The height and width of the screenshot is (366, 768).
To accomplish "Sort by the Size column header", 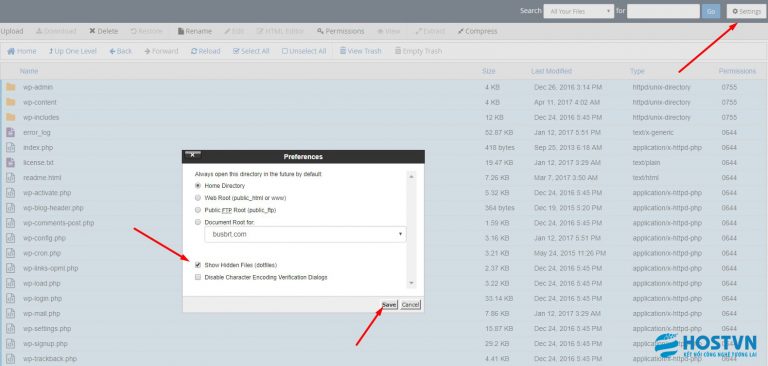I will (488, 71).
